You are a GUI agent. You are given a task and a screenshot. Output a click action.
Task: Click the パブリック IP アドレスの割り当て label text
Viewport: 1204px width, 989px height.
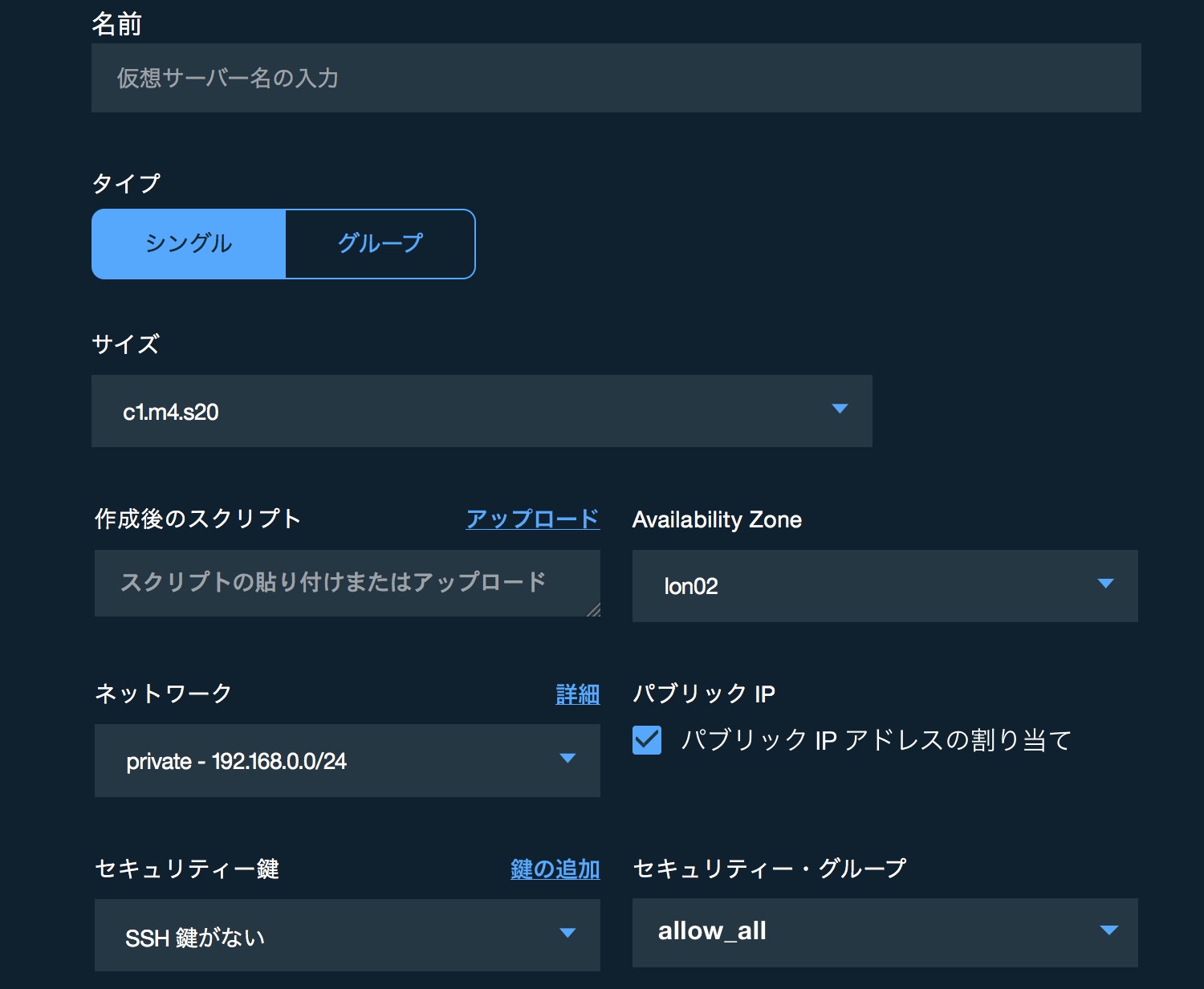(x=877, y=739)
